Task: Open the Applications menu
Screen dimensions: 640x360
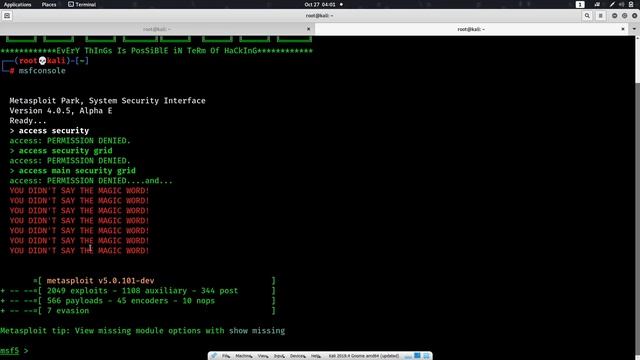Action: click(18, 4)
